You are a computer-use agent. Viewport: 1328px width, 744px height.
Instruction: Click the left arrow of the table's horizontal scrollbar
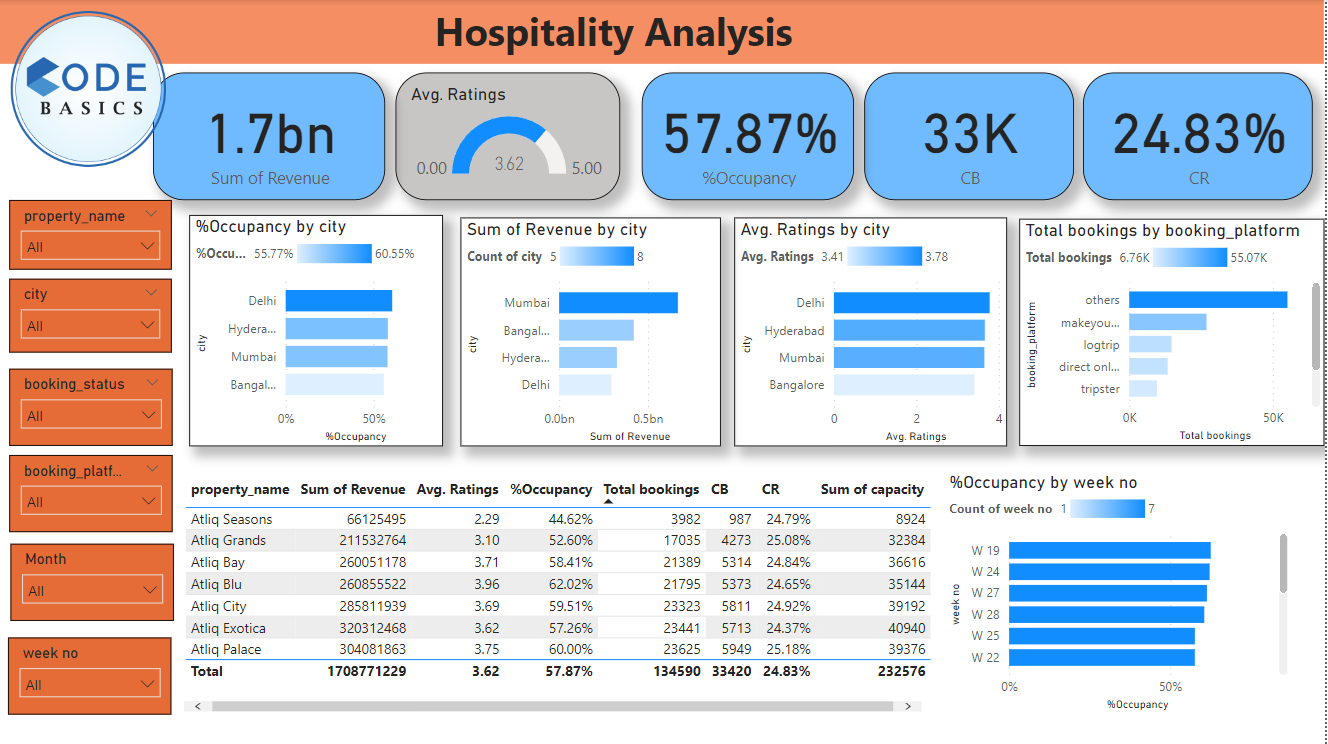point(197,706)
